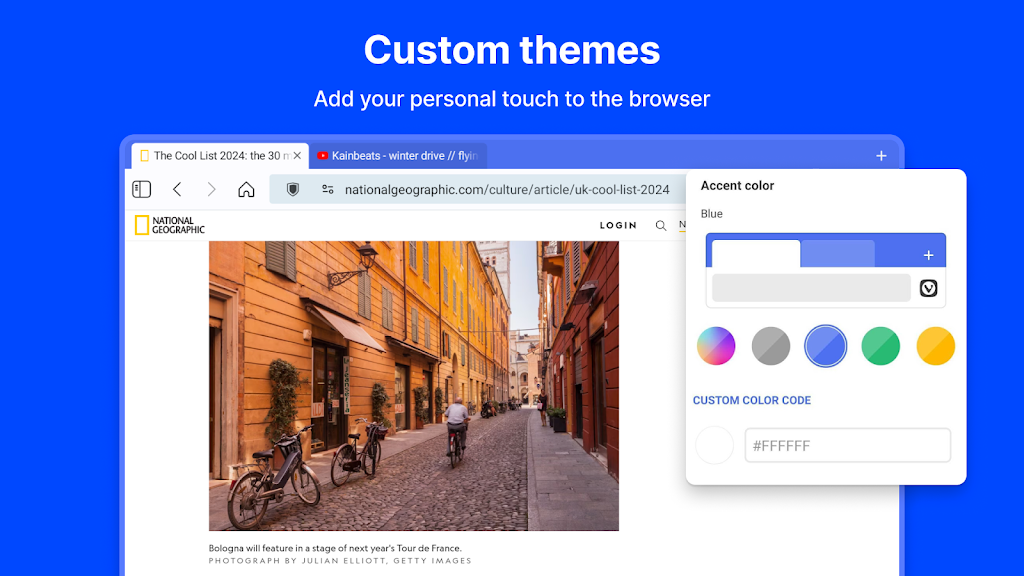Toggle the side panel icon
1024x576 pixels.
[x=142, y=189]
